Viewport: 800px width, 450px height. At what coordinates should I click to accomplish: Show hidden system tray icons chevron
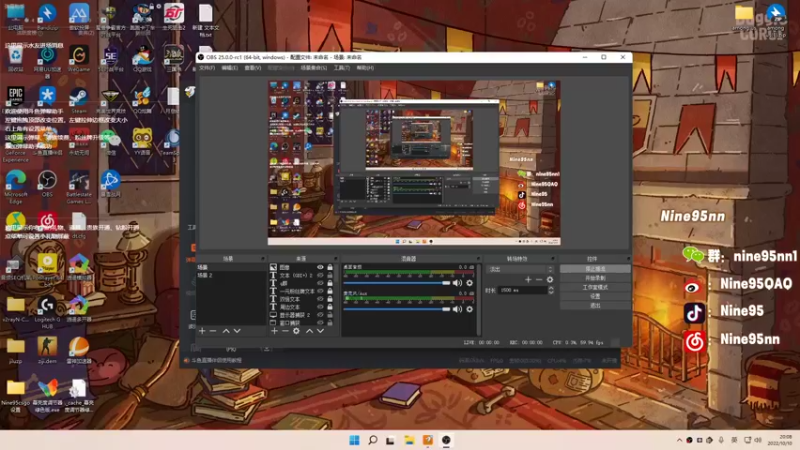(679, 440)
